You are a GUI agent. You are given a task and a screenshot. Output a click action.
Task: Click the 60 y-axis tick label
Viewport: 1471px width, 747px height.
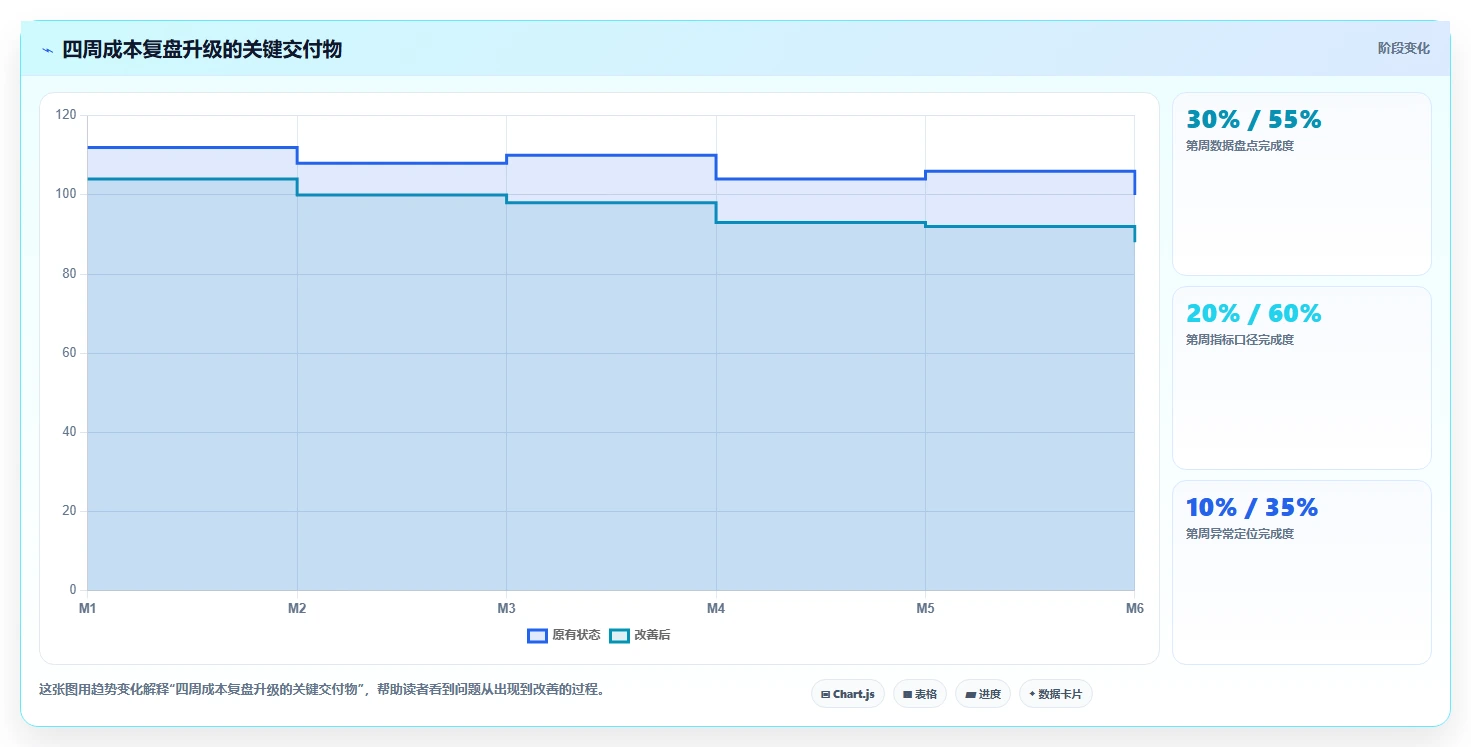click(x=69, y=353)
